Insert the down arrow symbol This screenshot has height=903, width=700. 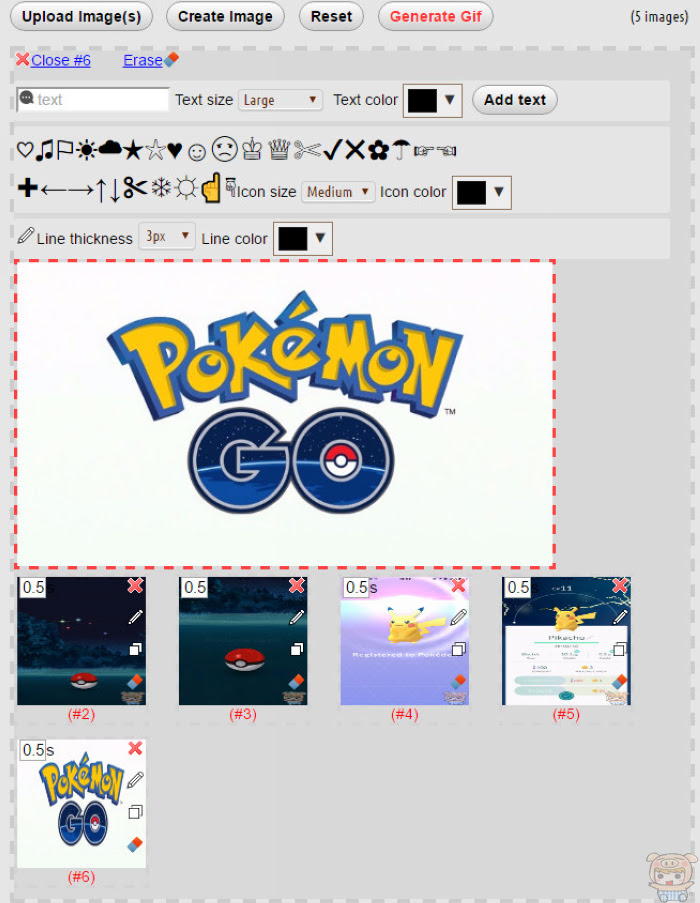point(115,189)
